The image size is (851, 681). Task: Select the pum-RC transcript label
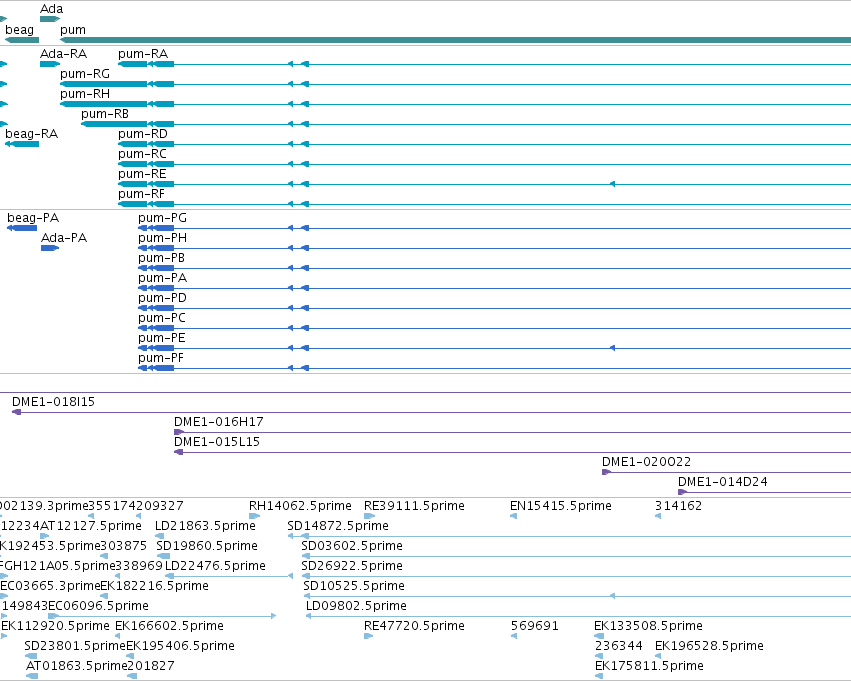pos(143,154)
